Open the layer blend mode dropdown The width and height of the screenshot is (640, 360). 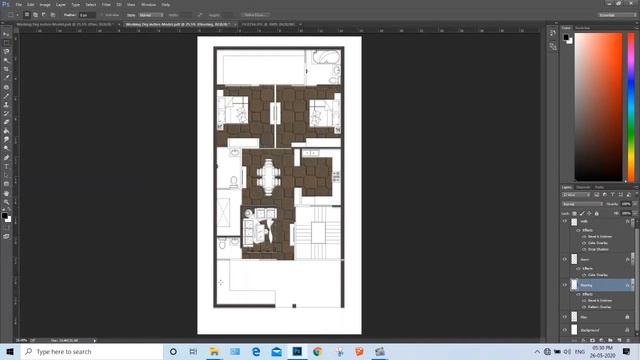pyautogui.click(x=582, y=204)
